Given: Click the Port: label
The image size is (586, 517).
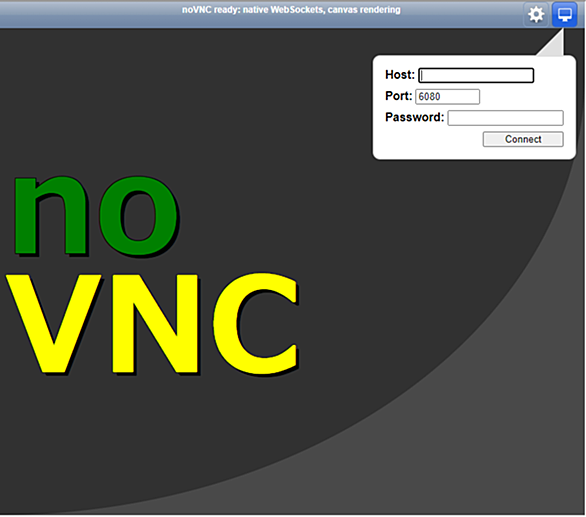Looking at the screenshot, I should pyautogui.click(x=398, y=96).
